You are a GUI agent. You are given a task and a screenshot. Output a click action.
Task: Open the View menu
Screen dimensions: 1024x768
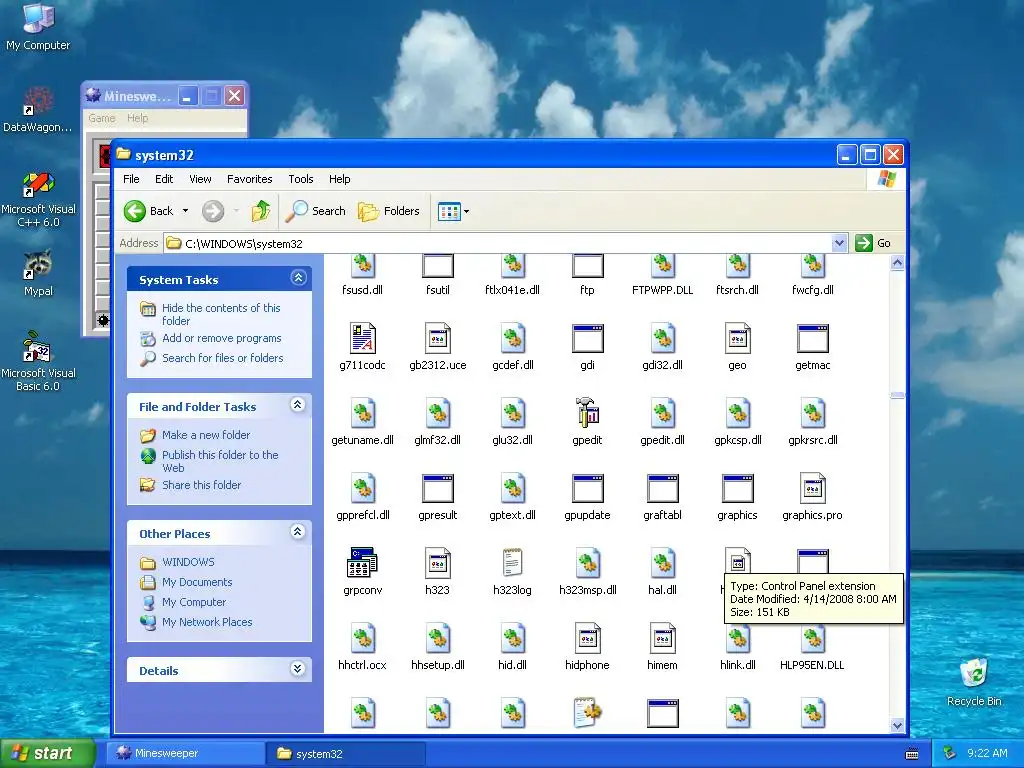coord(200,179)
